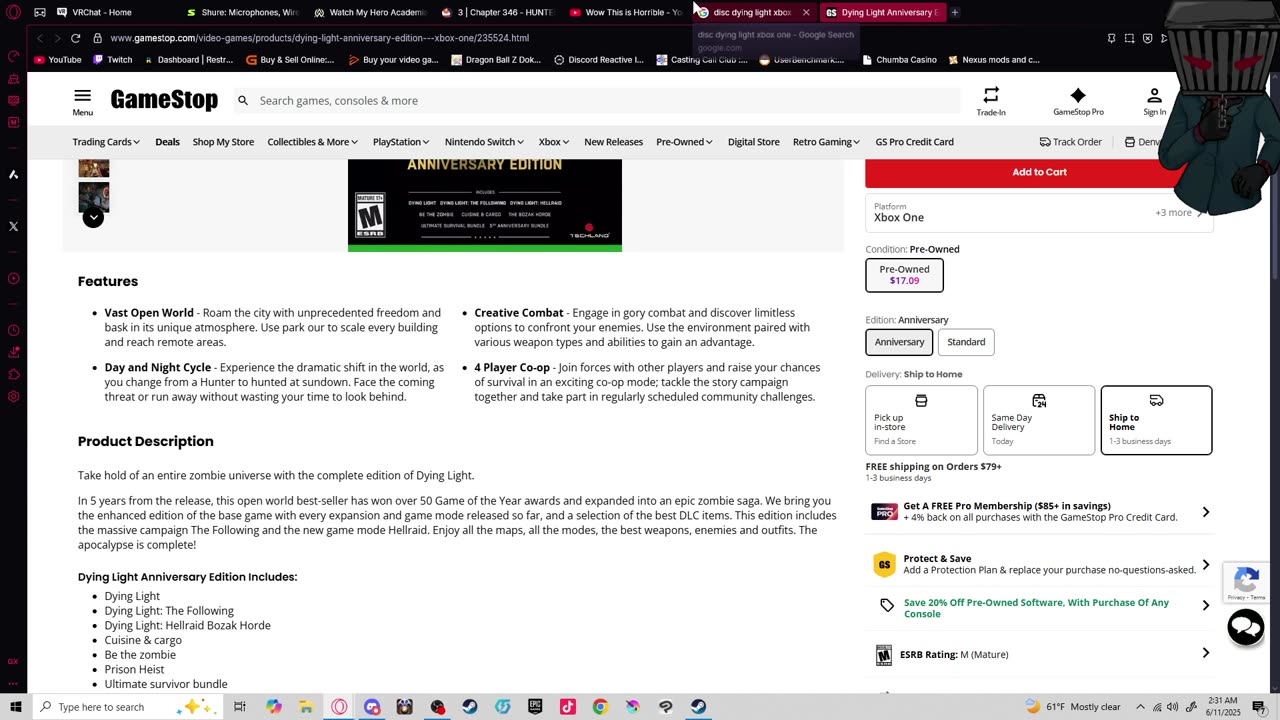Switch to Wow This is Horrible tab
Screen dimensions: 1280x720
tap(626, 12)
